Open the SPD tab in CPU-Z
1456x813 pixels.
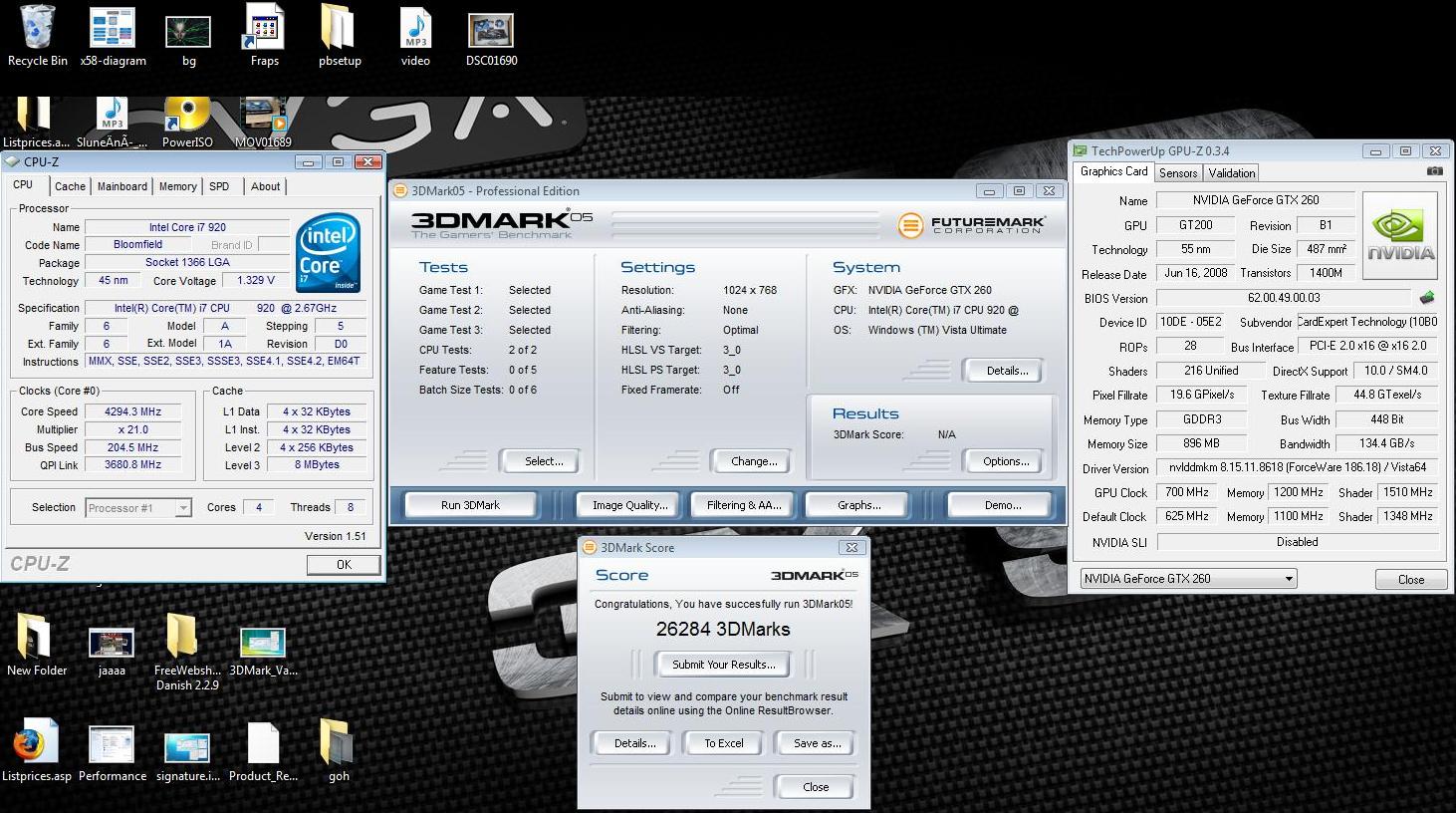point(219,186)
